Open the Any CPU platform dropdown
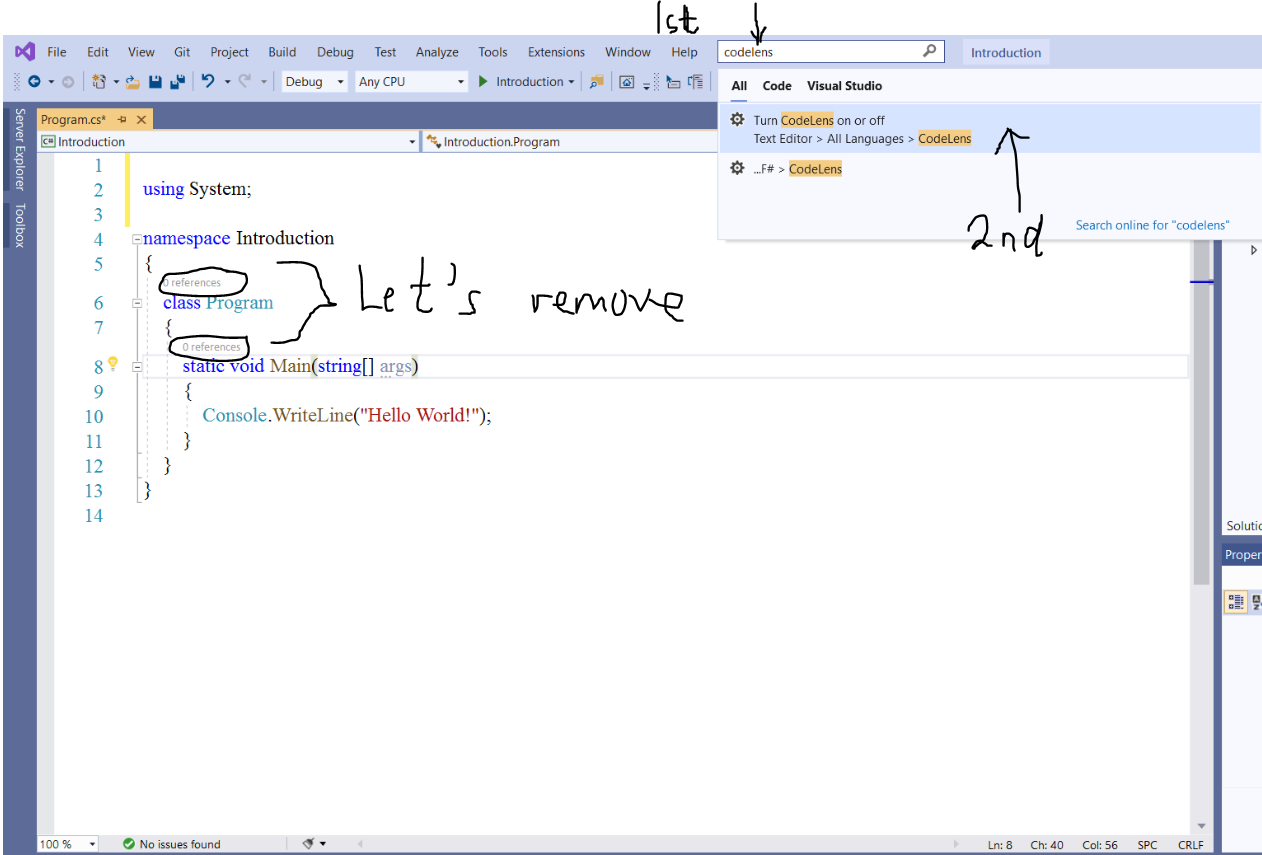Screen dimensions: 1262x855 pyautogui.click(x=412, y=82)
